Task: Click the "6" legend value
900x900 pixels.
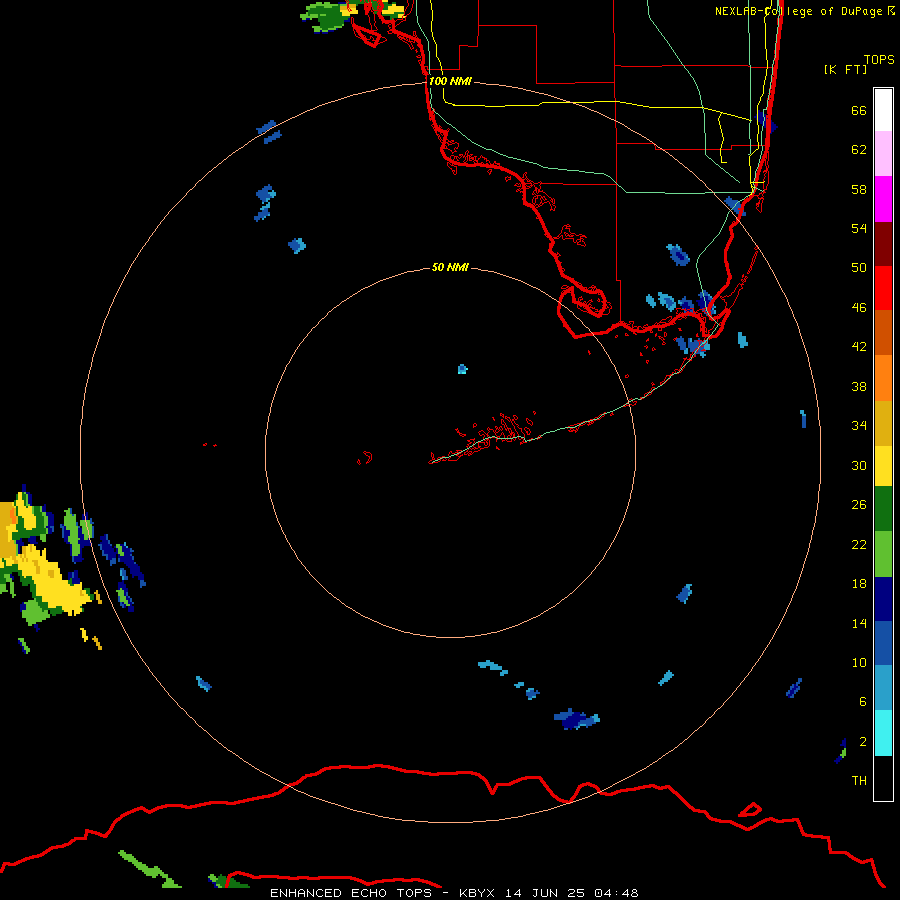Action: 863,702
